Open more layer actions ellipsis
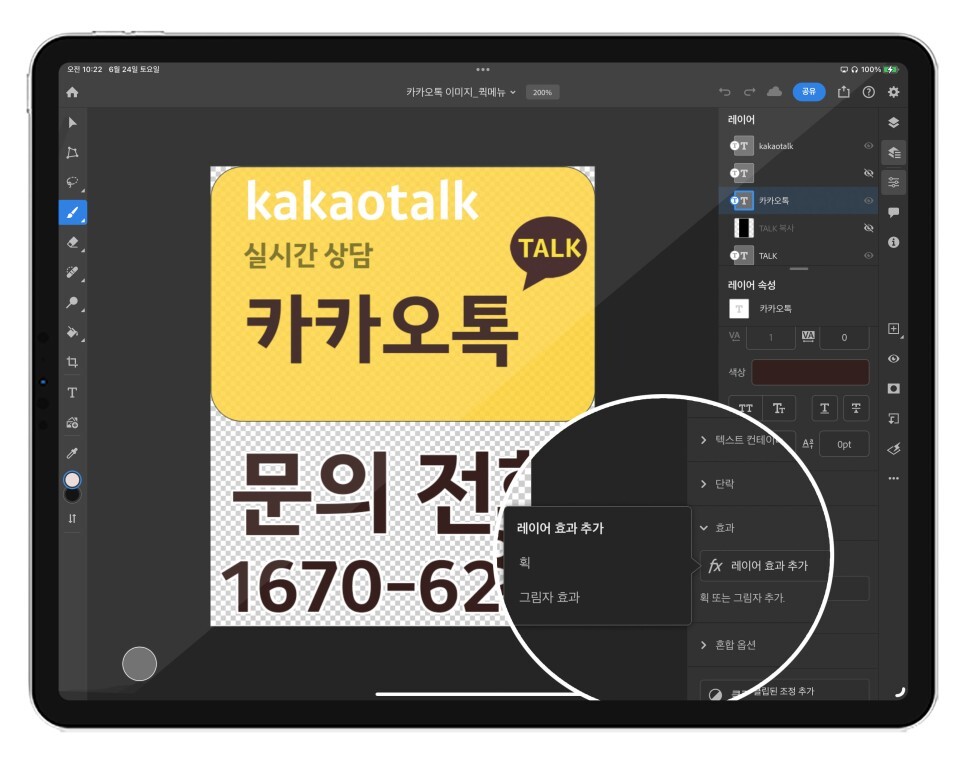Viewport: 966px width, 763px height. pos(893,478)
